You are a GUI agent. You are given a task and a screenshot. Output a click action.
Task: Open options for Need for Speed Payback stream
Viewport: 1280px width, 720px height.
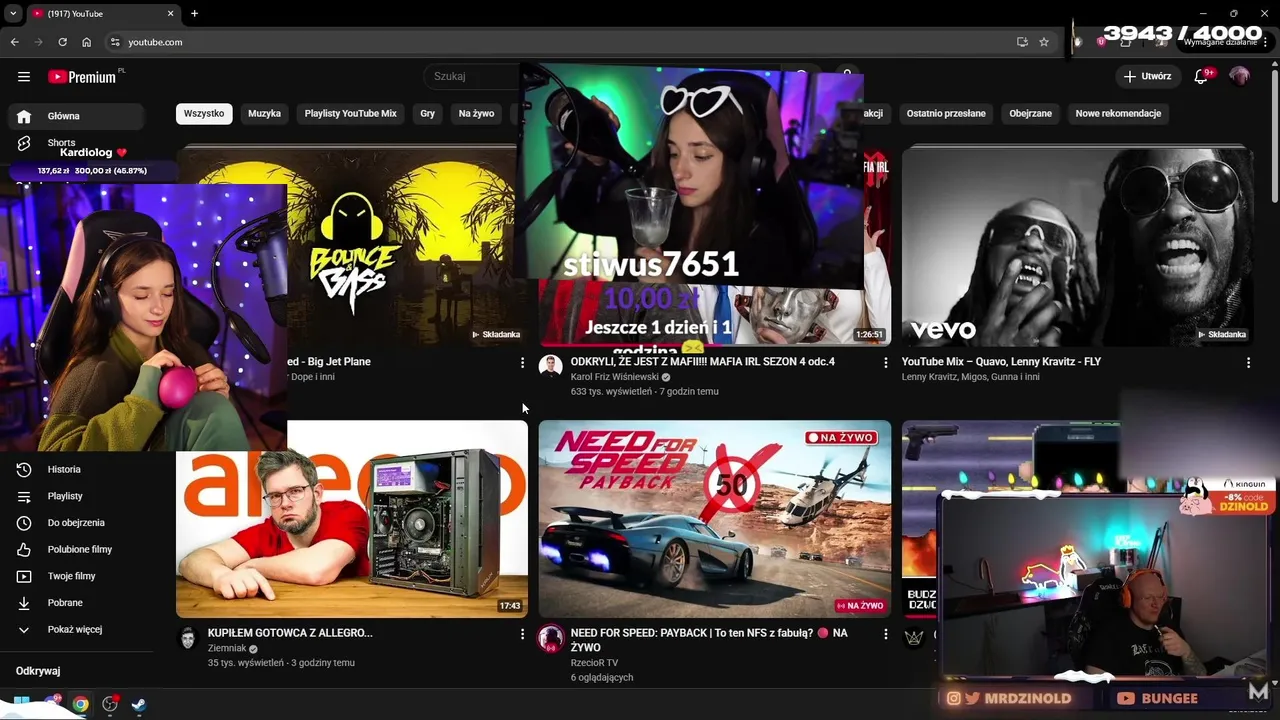click(885, 634)
